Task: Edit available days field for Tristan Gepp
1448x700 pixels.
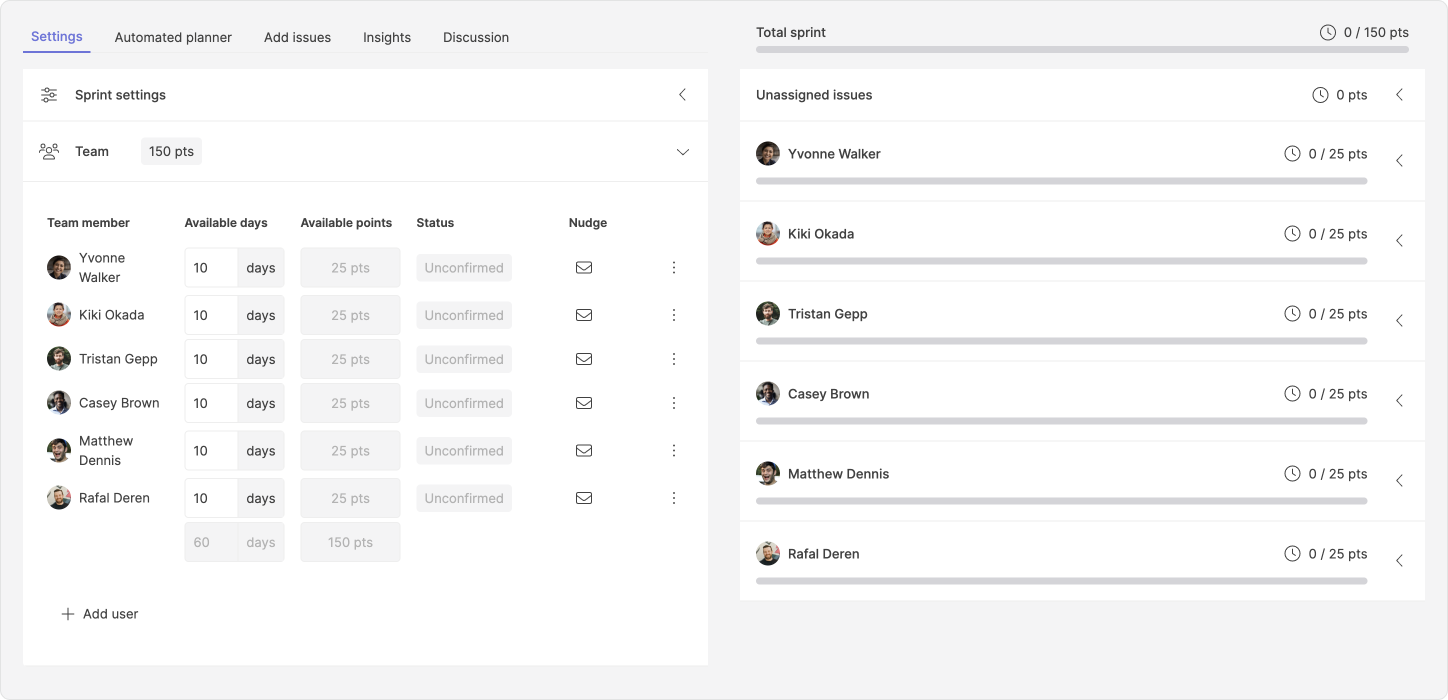Action: coord(211,359)
